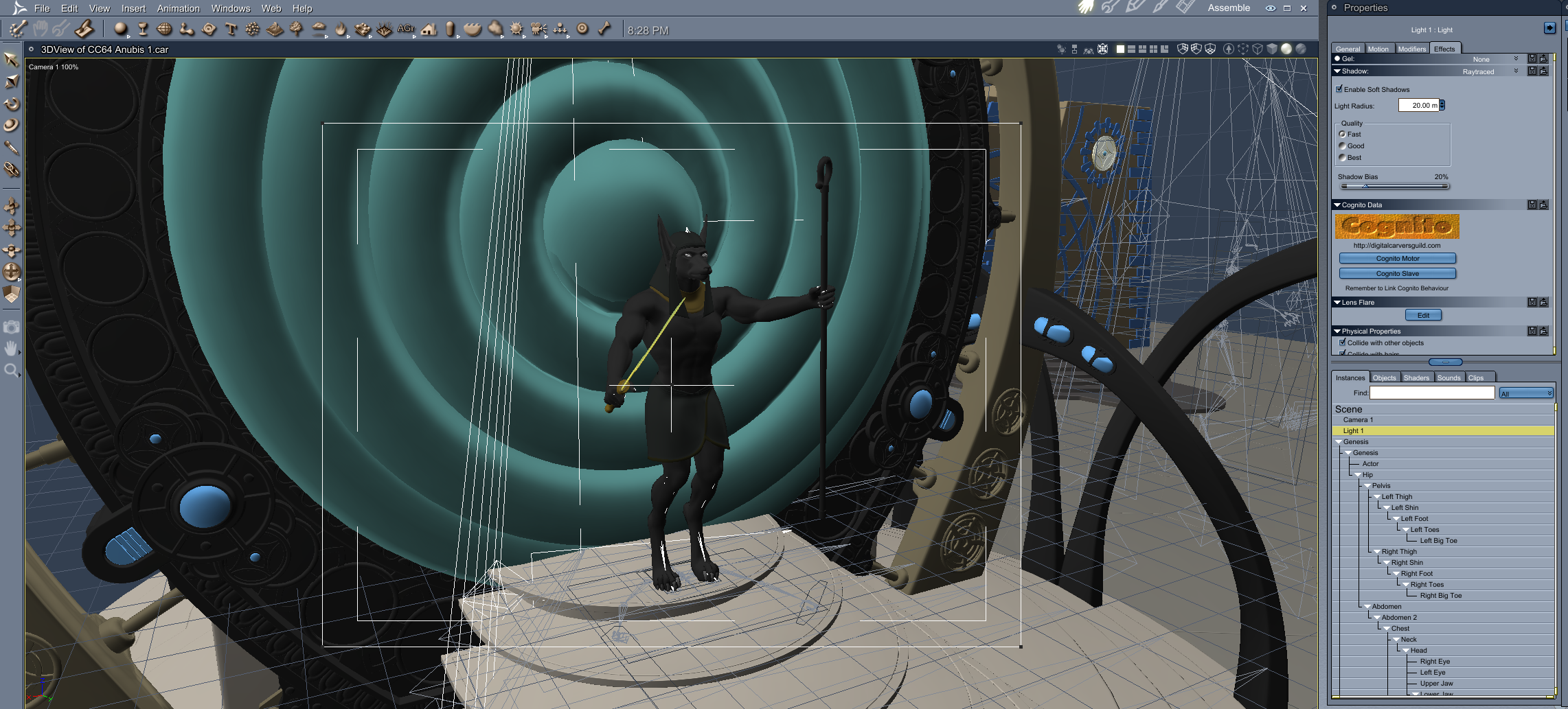Collapse the Lens Flare section
The height and width of the screenshot is (709, 1568).
click(x=1337, y=303)
